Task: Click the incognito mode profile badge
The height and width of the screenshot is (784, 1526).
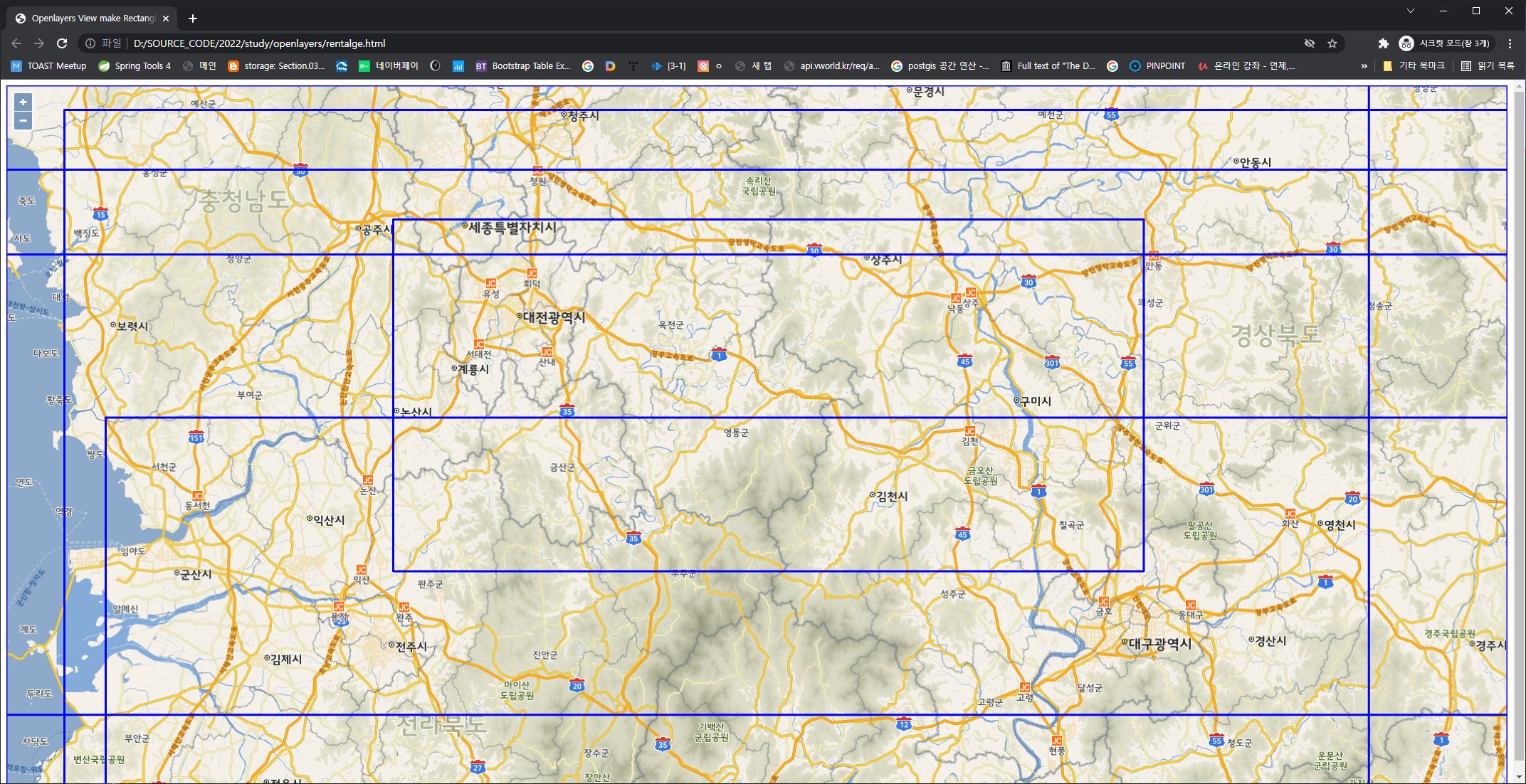Action: point(1445,43)
